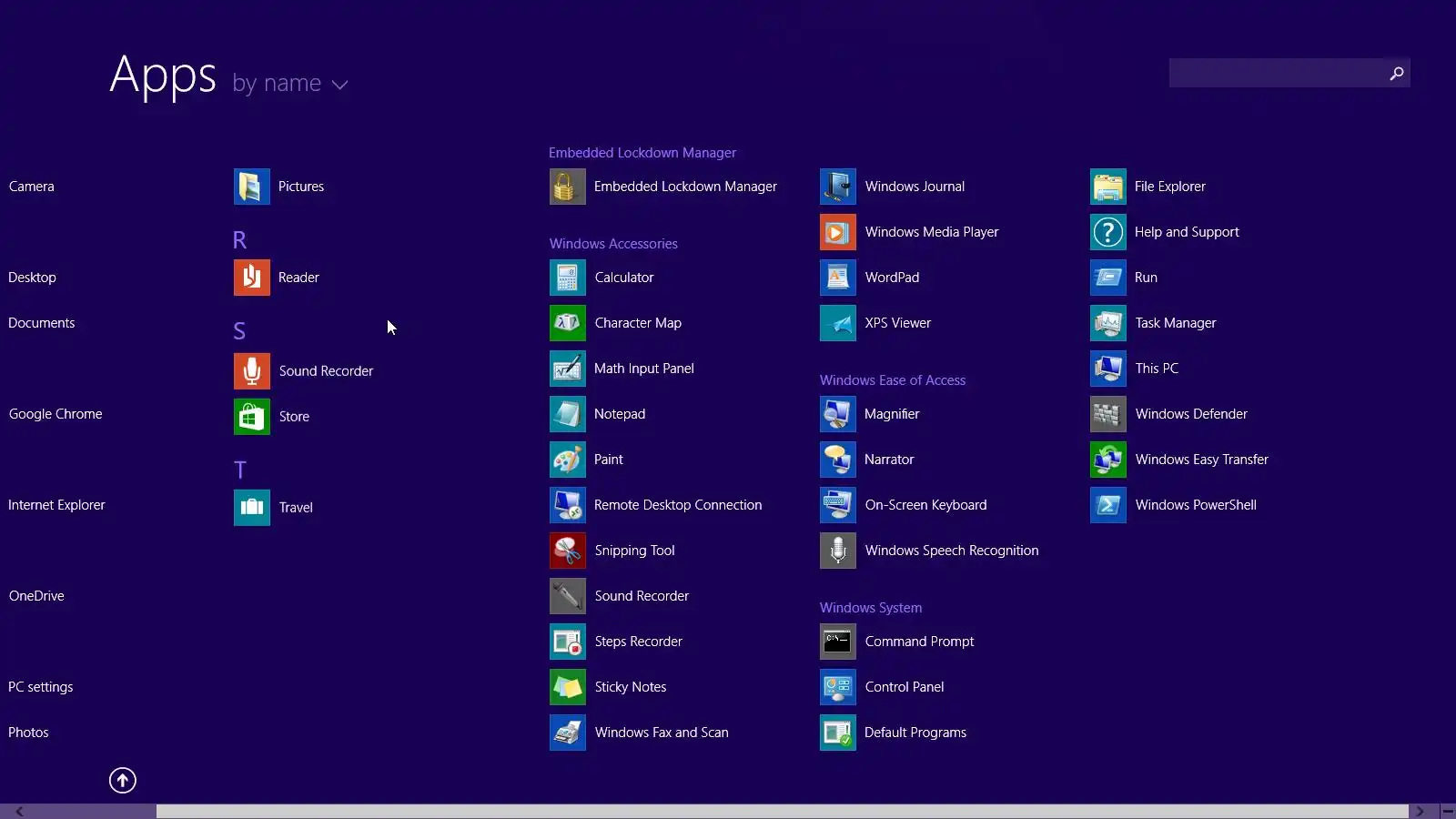
Task: Go back to Start with the up arrow
Action: coord(123,780)
